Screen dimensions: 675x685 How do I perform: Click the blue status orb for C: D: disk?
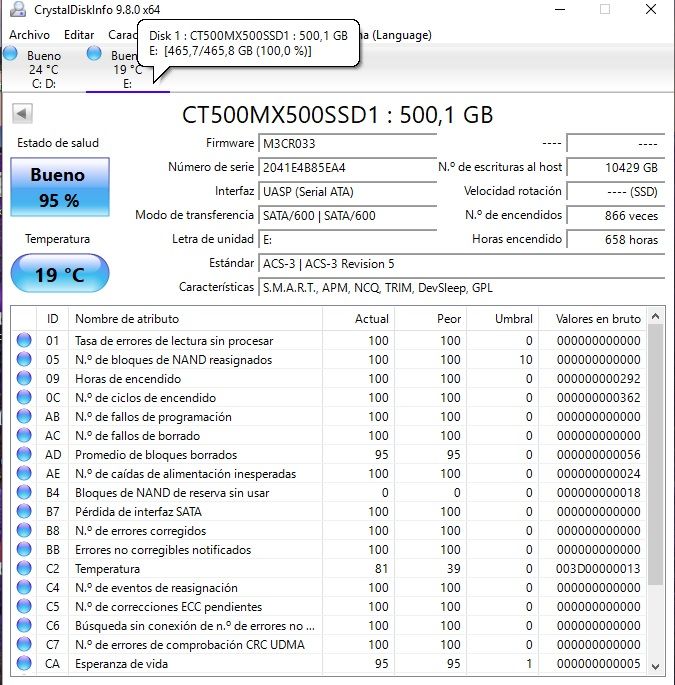coord(10,54)
